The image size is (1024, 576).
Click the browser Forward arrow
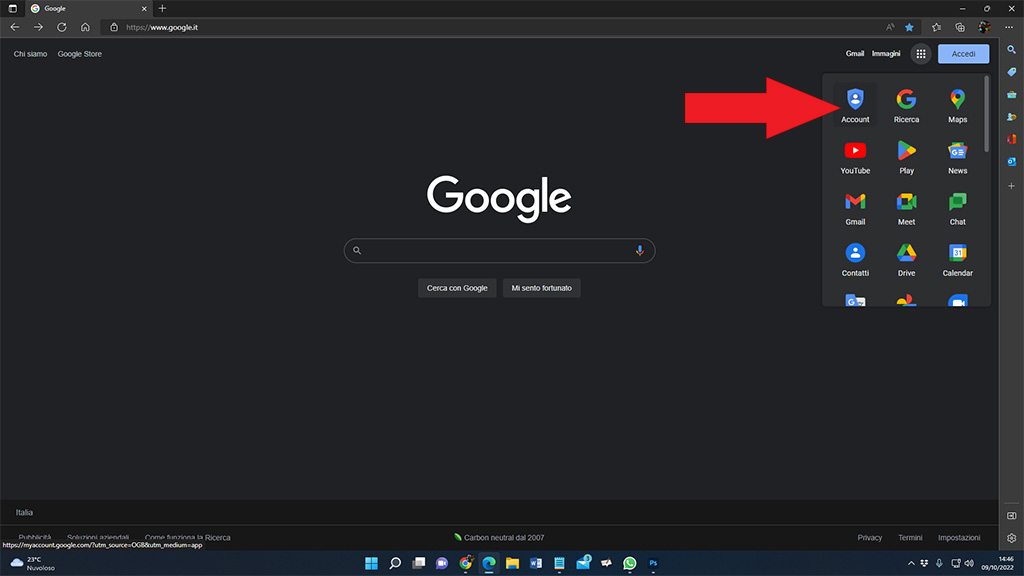click(39, 27)
